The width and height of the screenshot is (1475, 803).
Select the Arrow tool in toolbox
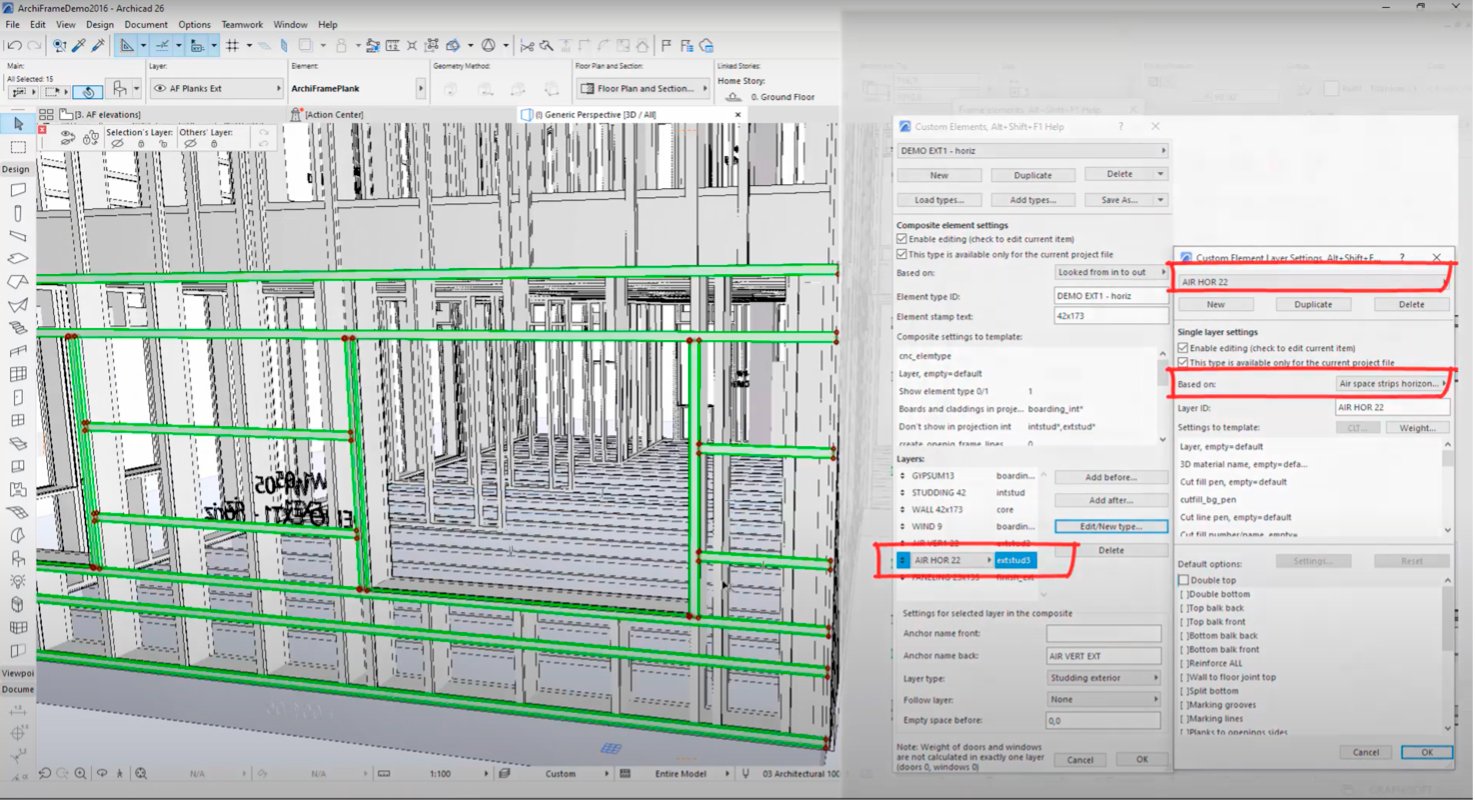tap(17, 124)
